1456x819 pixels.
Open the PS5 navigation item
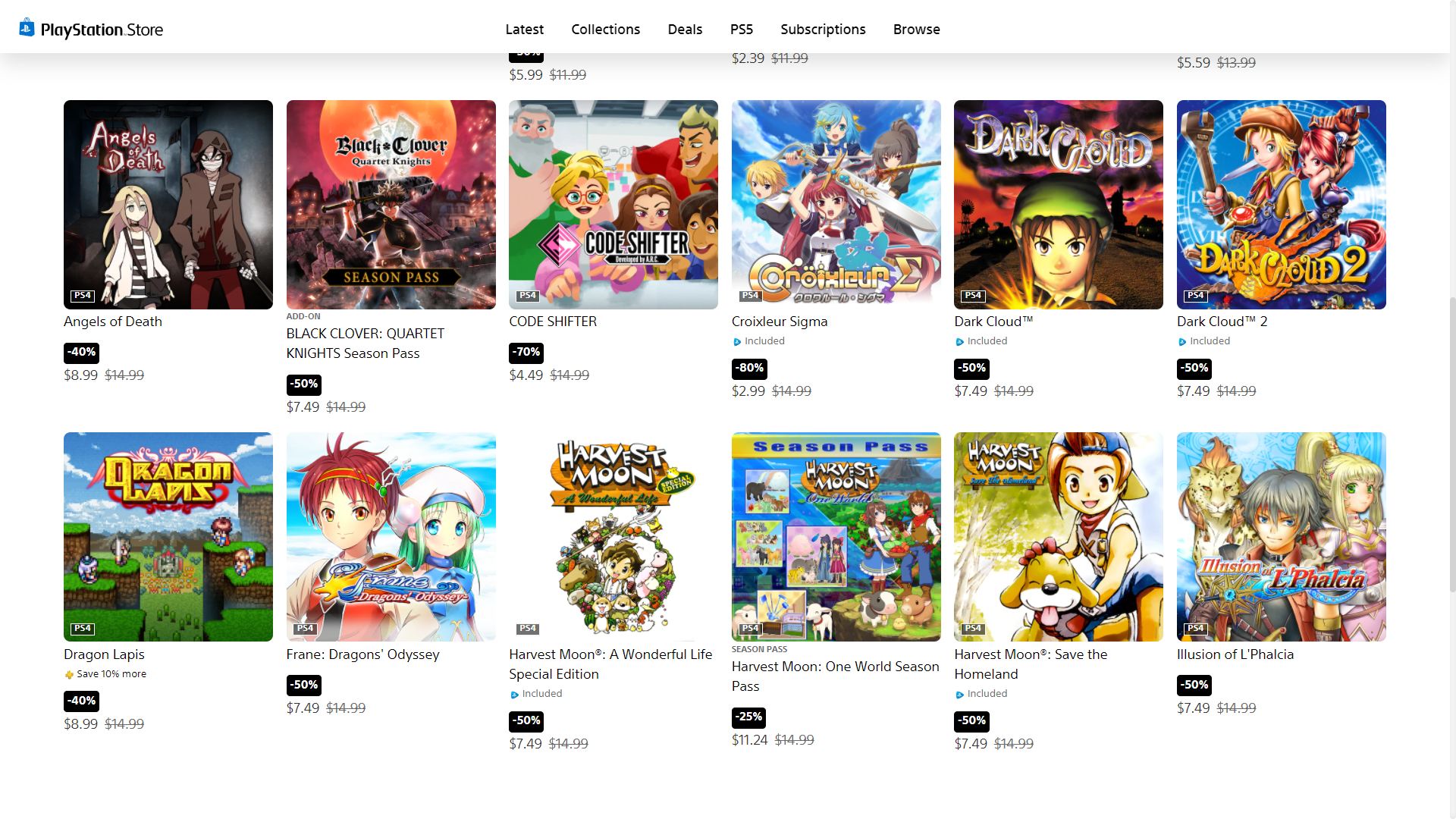(742, 30)
